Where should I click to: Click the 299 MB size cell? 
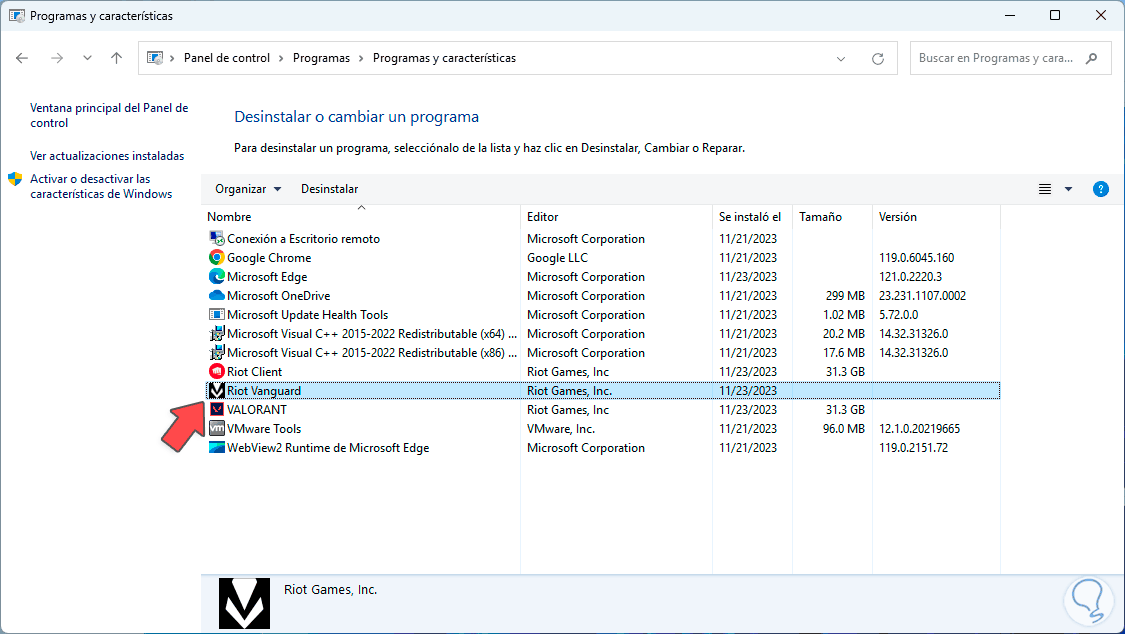pyautogui.click(x=844, y=295)
